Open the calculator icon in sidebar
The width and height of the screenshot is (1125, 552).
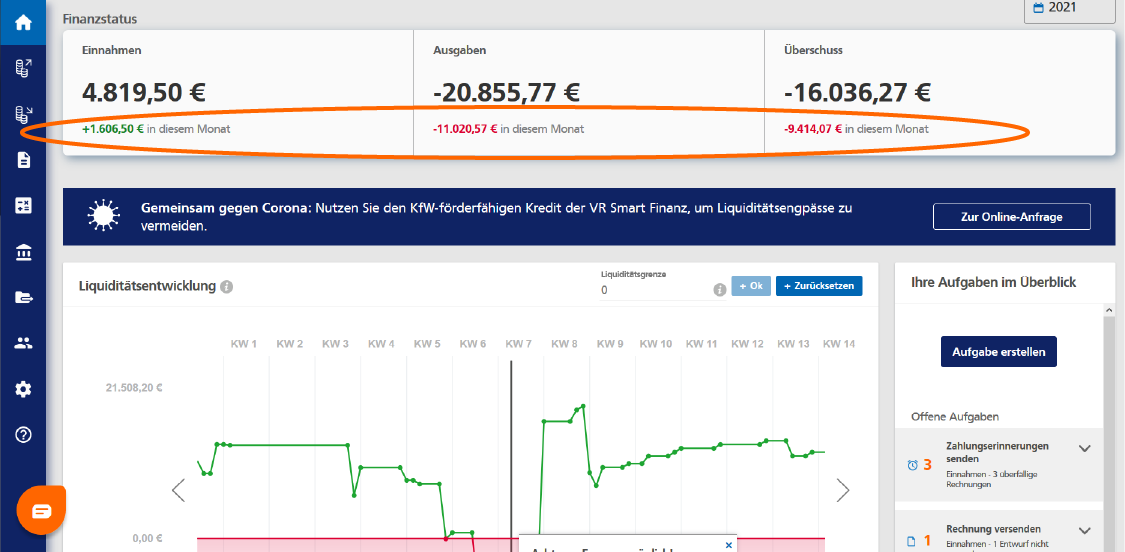point(23,205)
